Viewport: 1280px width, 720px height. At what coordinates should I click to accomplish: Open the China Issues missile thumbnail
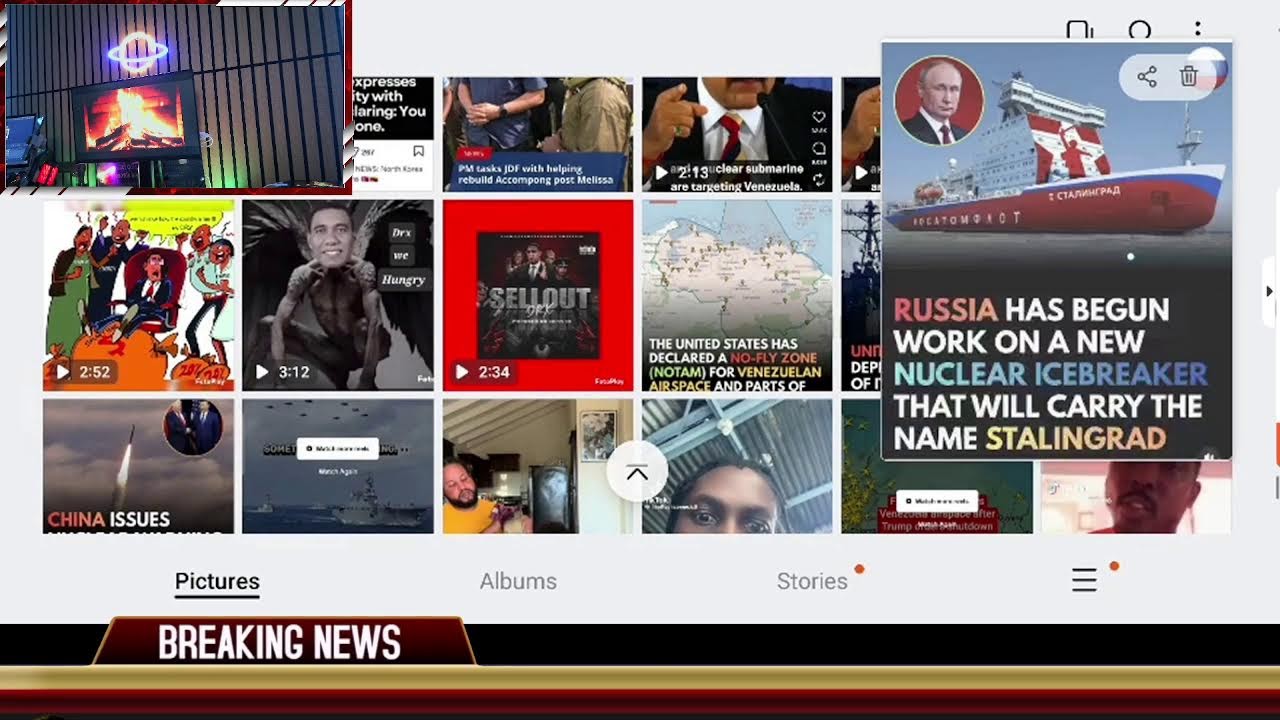pos(138,466)
